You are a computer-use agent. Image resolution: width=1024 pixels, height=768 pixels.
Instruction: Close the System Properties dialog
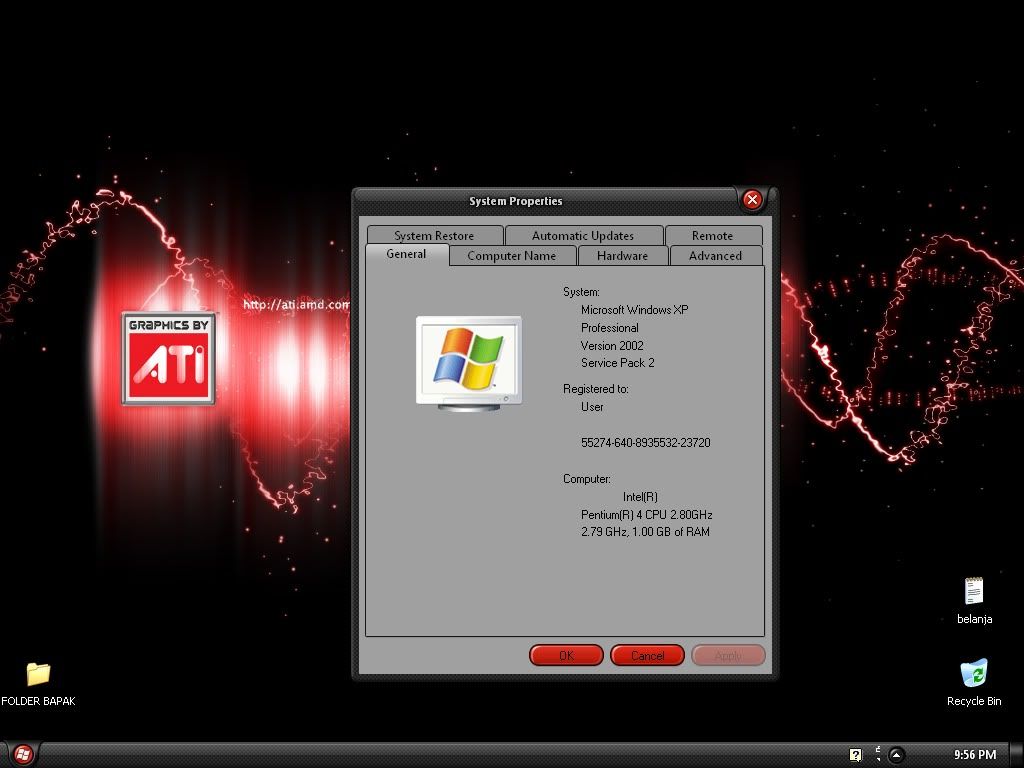coord(752,200)
